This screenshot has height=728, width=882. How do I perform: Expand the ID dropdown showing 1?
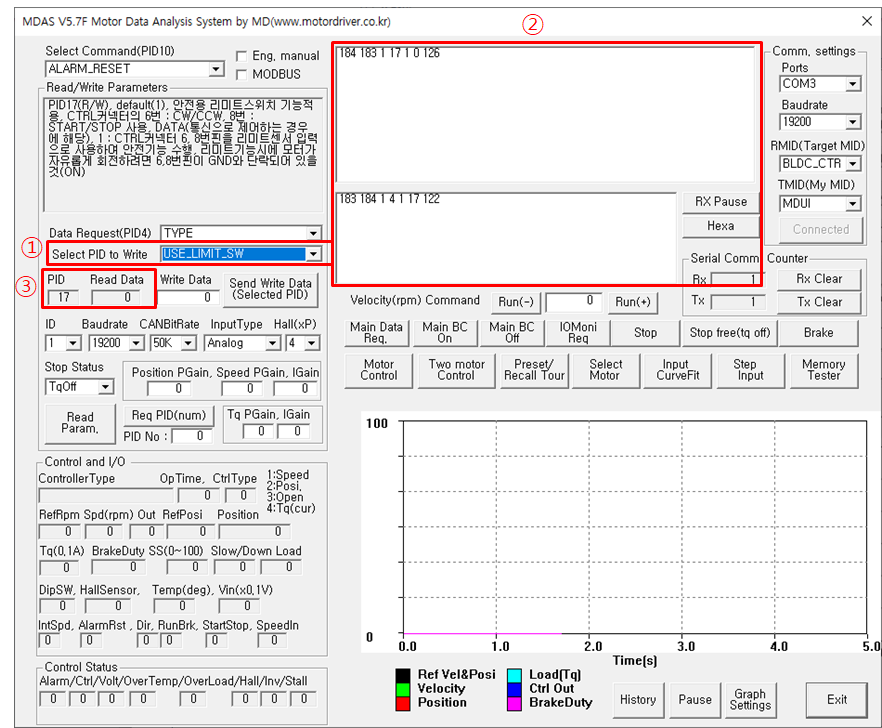73,343
